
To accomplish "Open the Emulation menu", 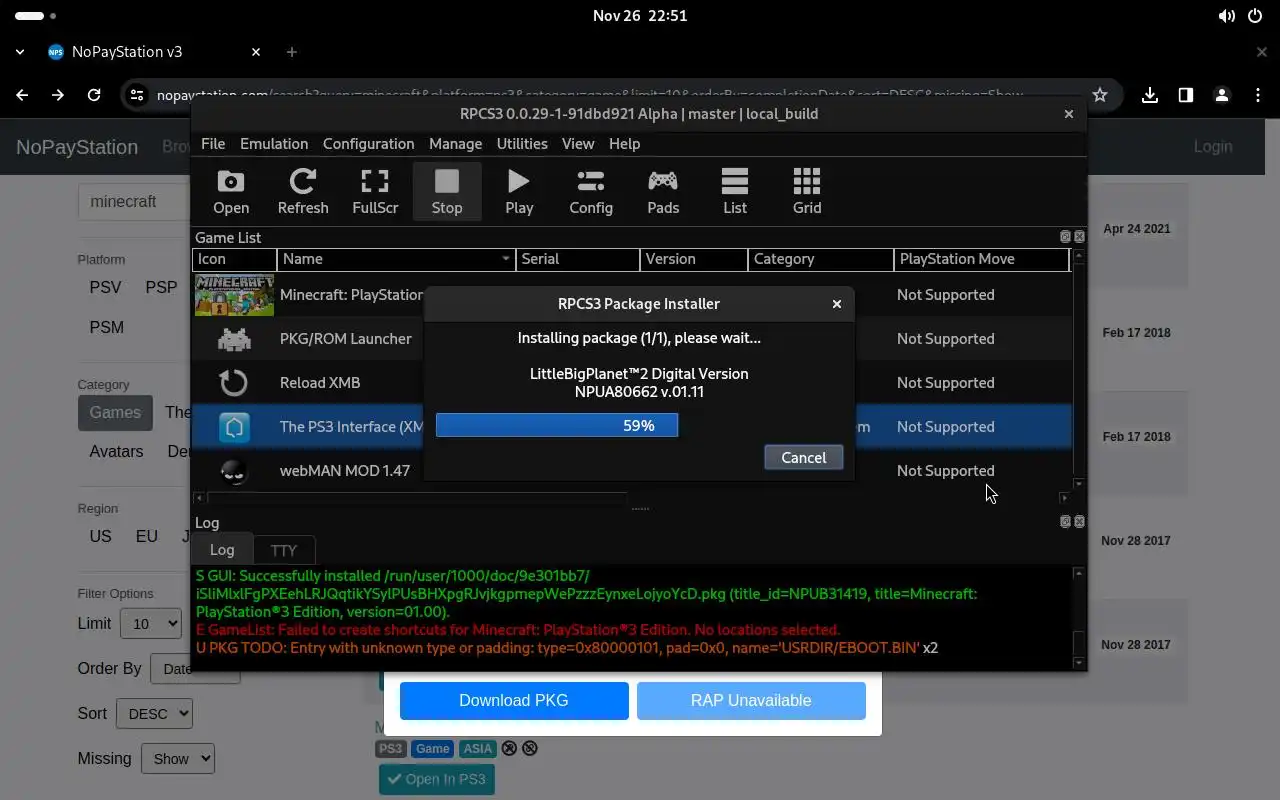I will [274, 144].
